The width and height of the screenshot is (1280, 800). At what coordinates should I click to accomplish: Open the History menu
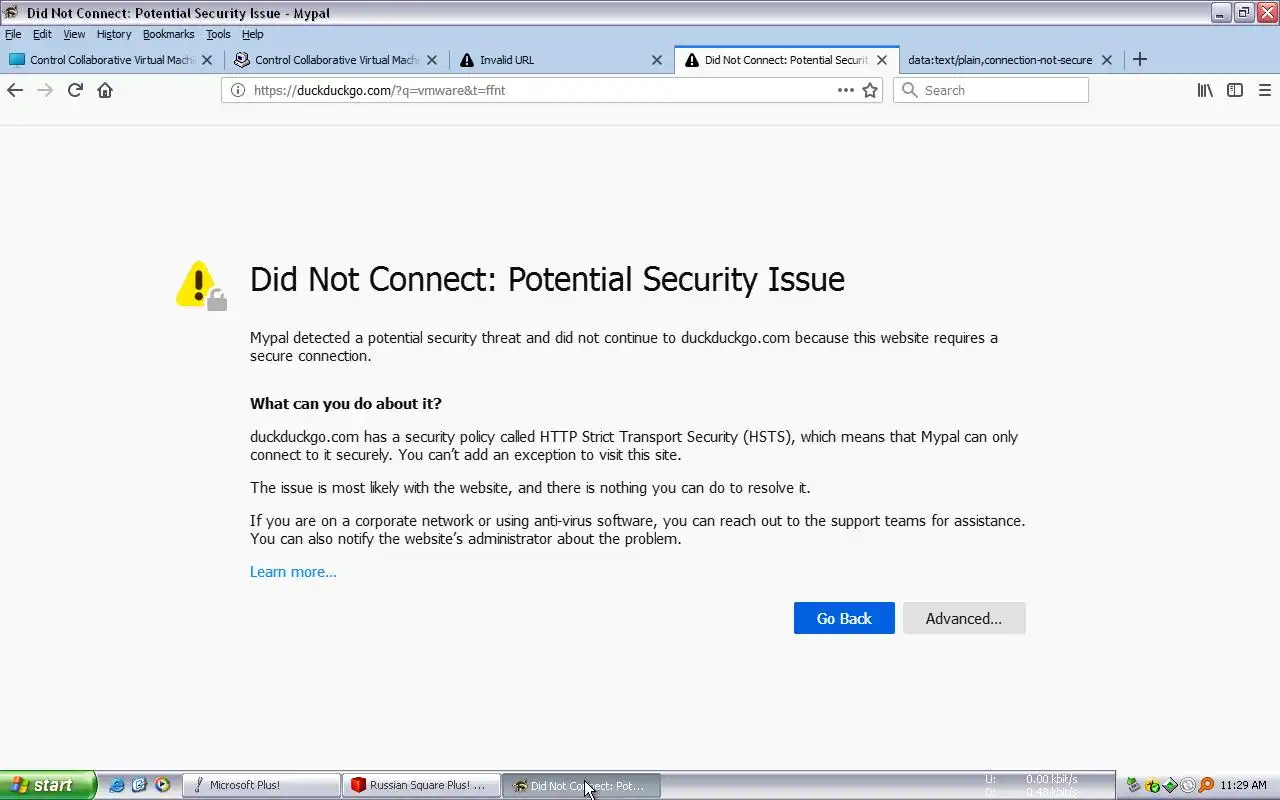tap(114, 34)
